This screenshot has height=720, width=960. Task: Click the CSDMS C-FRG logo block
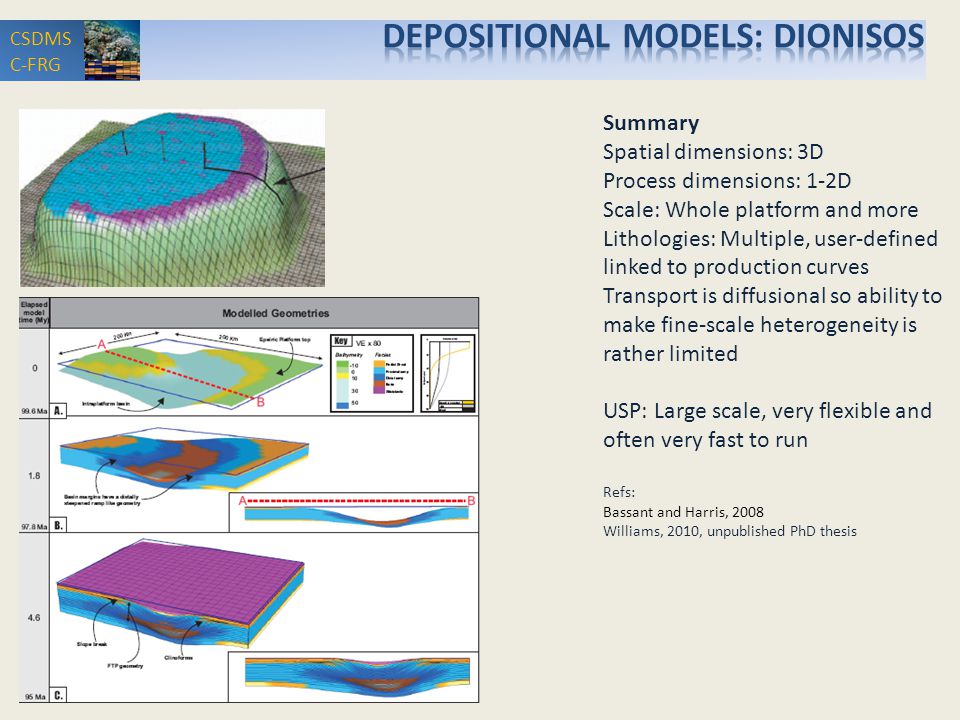42,51
